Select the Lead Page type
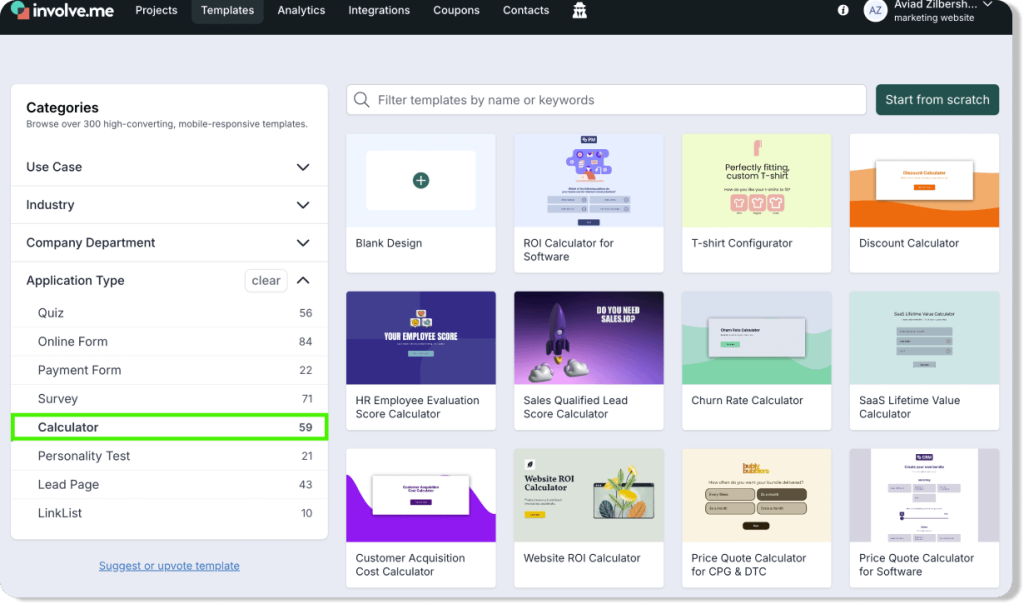1024x604 pixels. click(169, 485)
